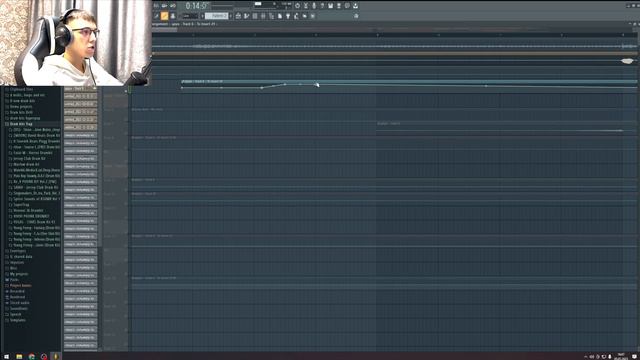Open the taskbar notification center icon
The width and height of the screenshot is (640, 360).
(634, 356)
